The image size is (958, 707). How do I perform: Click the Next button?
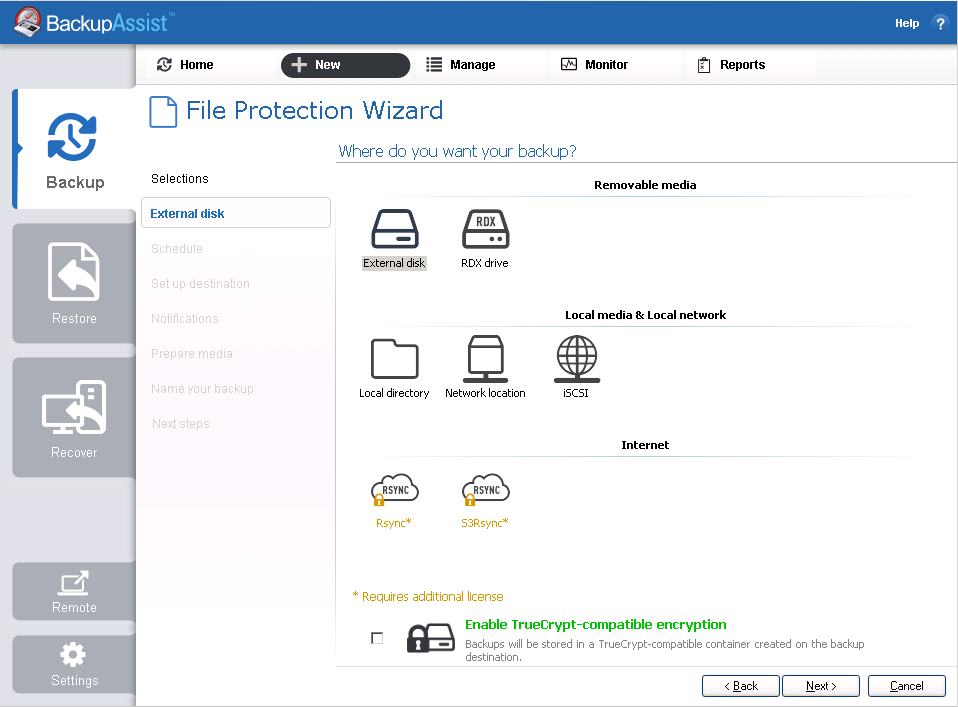point(821,686)
